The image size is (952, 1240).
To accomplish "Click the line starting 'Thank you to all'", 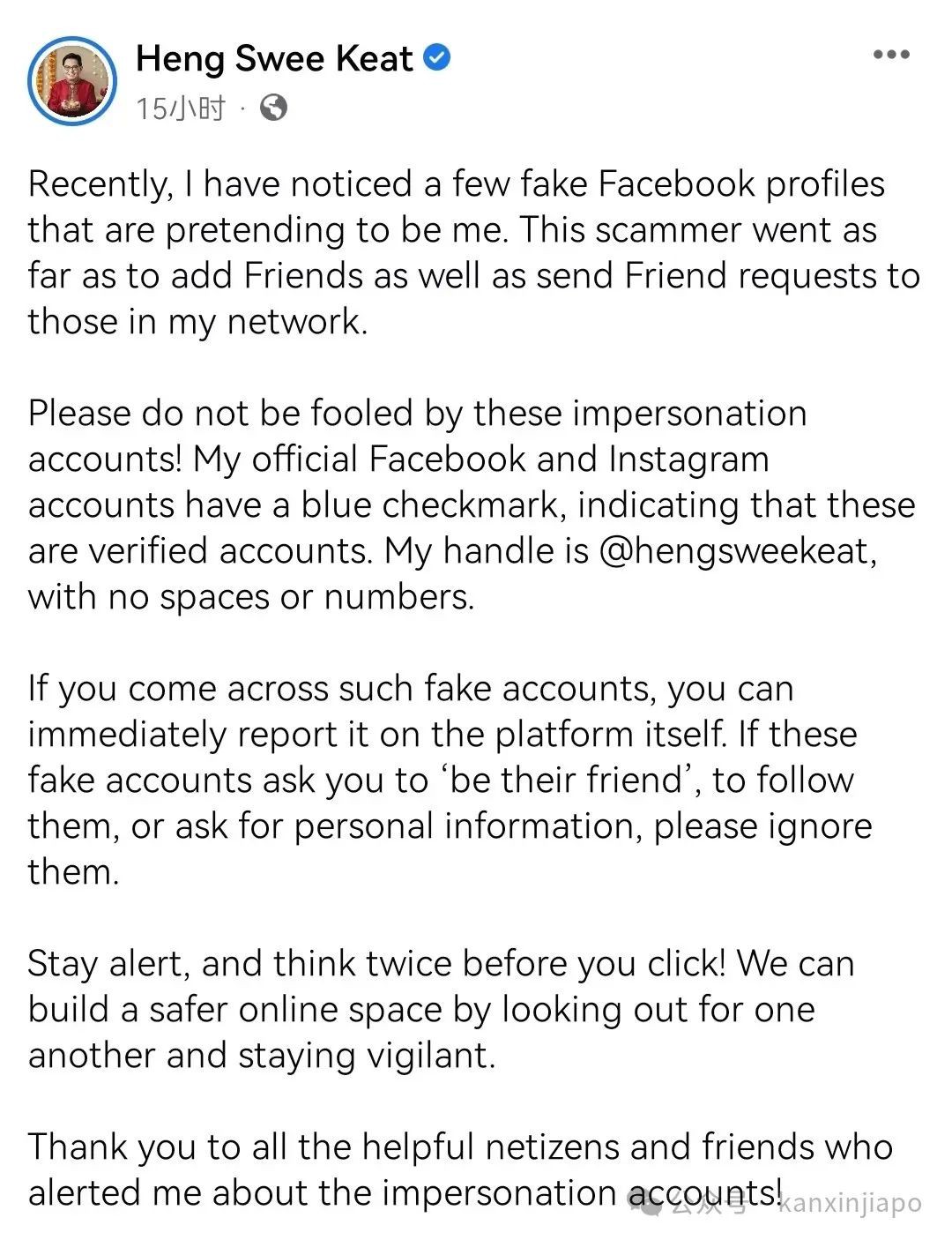I will (460, 1147).
